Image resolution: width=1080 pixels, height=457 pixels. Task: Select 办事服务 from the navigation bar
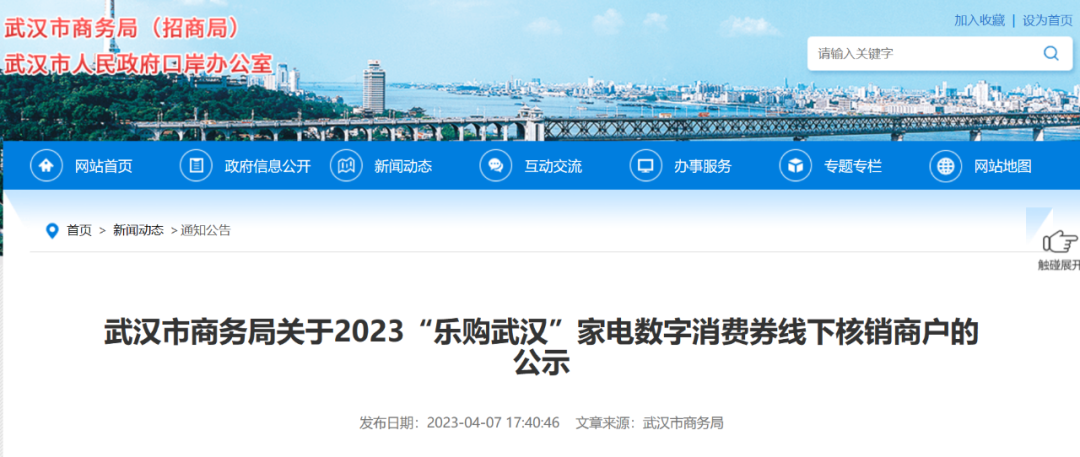tap(702, 167)
